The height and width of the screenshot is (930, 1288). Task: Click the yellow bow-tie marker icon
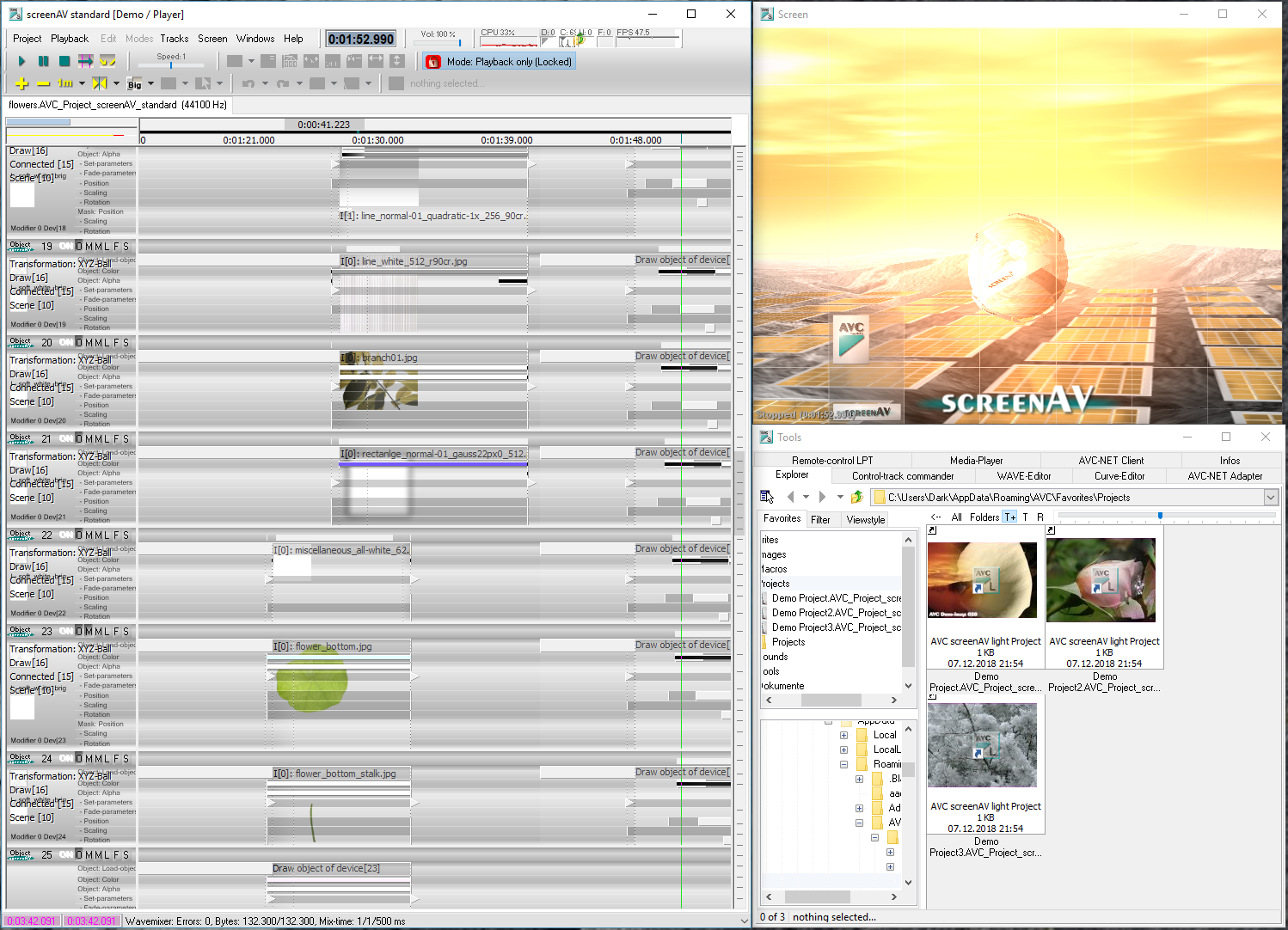click(x=100, y=83)
